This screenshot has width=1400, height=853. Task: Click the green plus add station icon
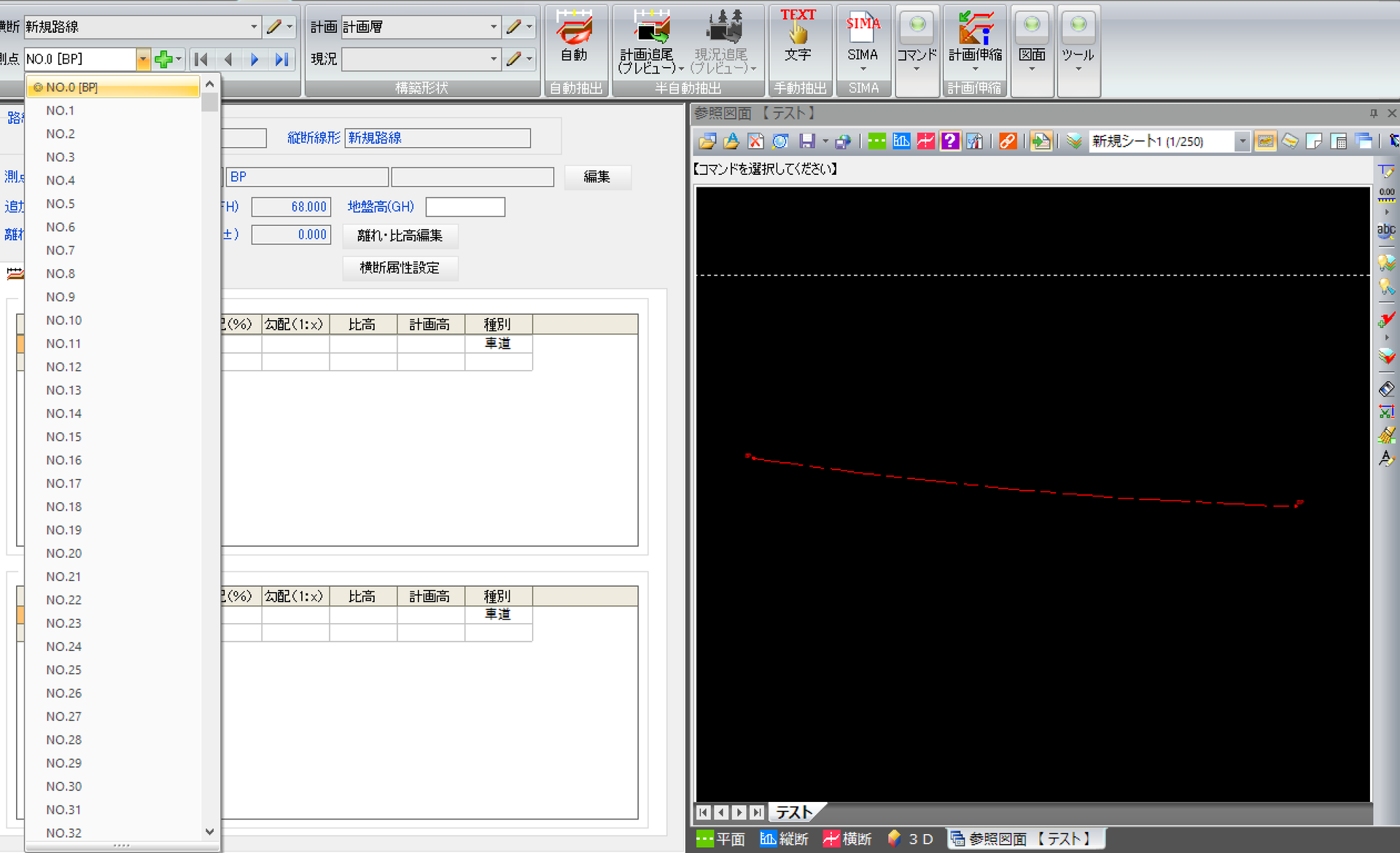pyautogui.click(x=163, y=59)
